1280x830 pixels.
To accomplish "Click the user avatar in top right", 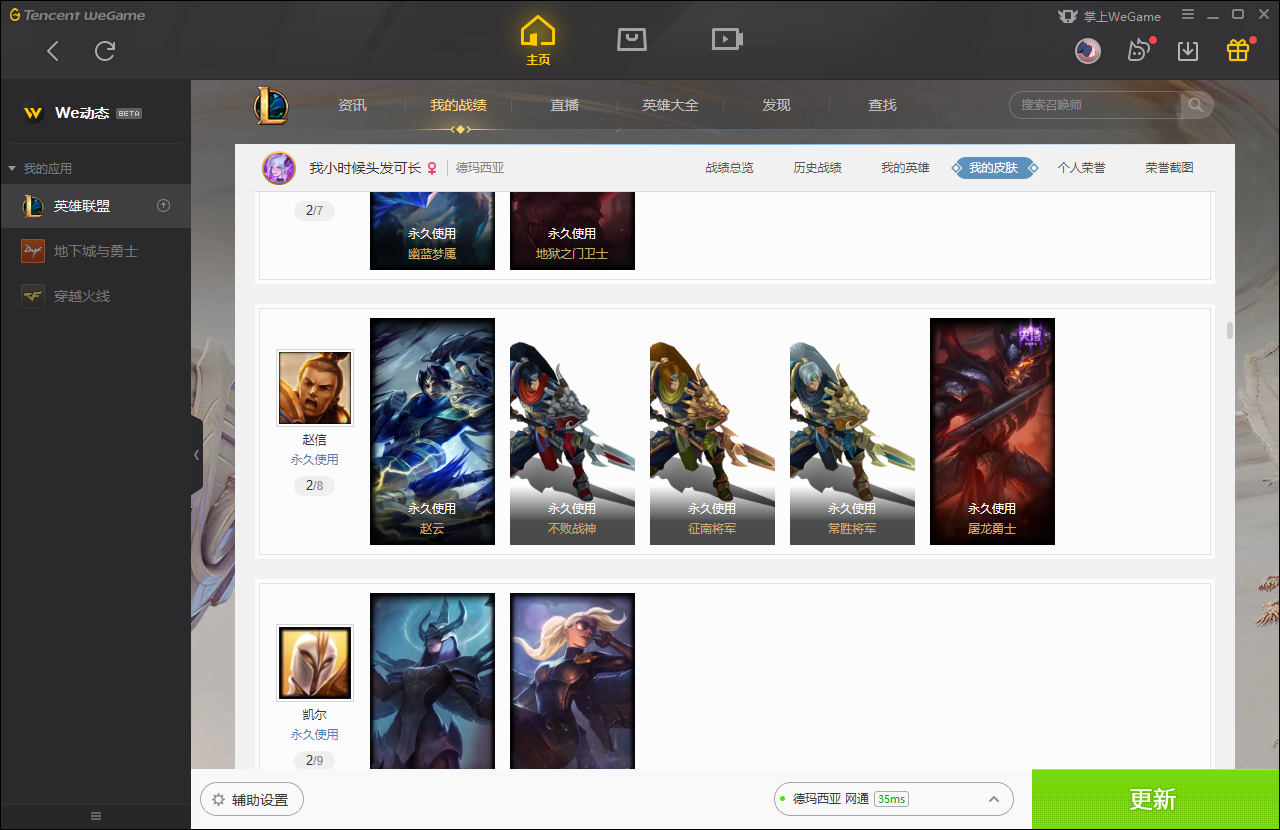I will tap(1088, 51).
